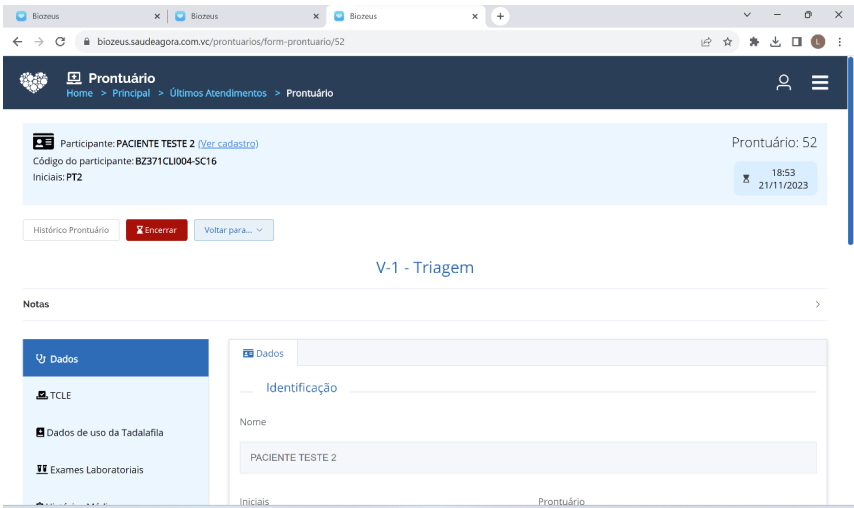The image size is (854, 508).
Task: Click the Nome input field
Action: point(528,457)
